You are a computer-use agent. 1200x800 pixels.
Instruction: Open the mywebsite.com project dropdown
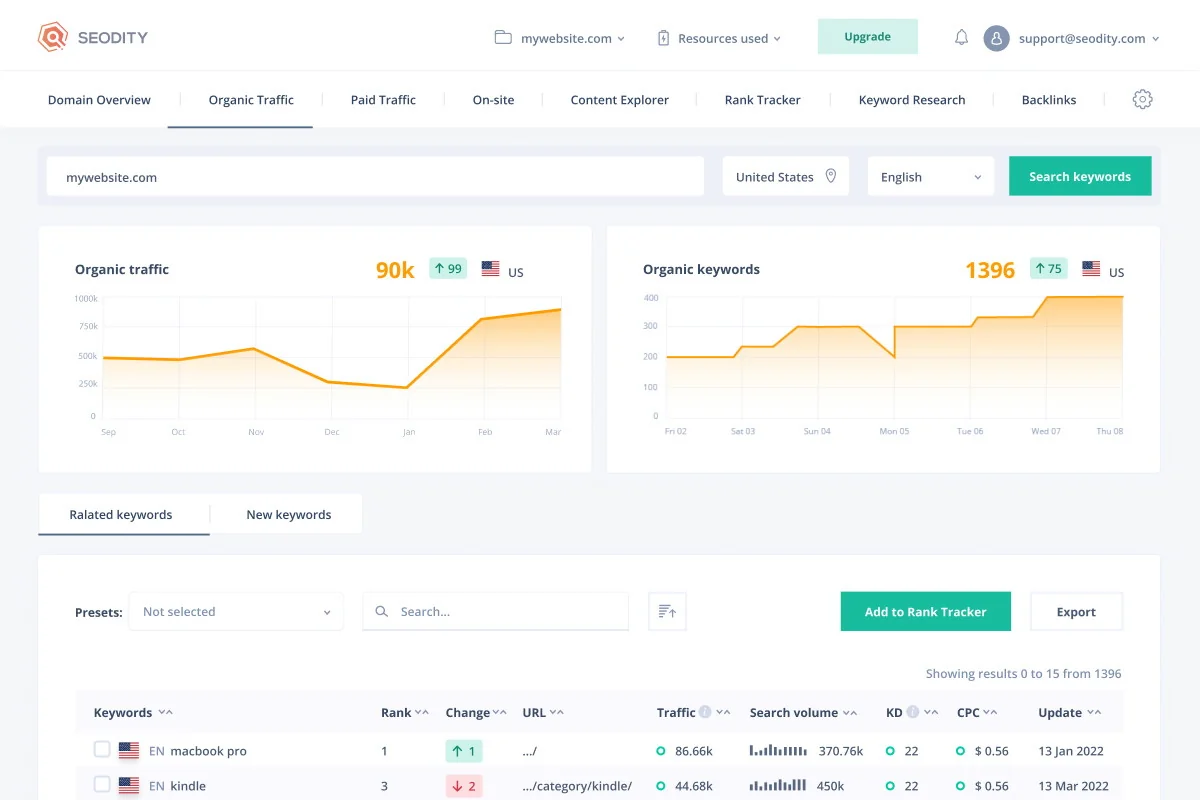coord(560,38)
